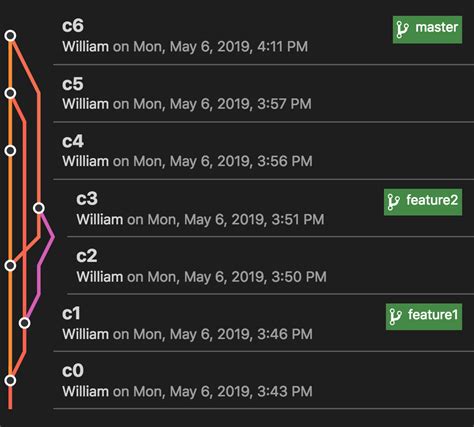Select the c1 commit node circle

click(25, 323)
